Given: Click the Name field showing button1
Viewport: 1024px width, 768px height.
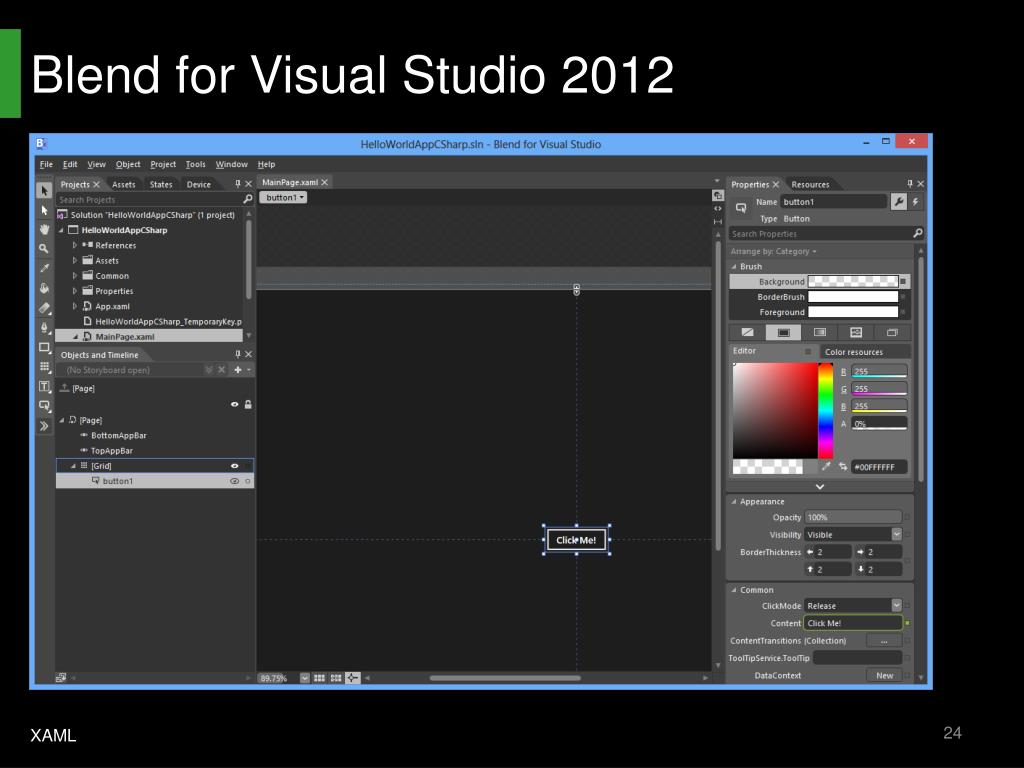Looking at the screenshot, I should coord(834,202).
